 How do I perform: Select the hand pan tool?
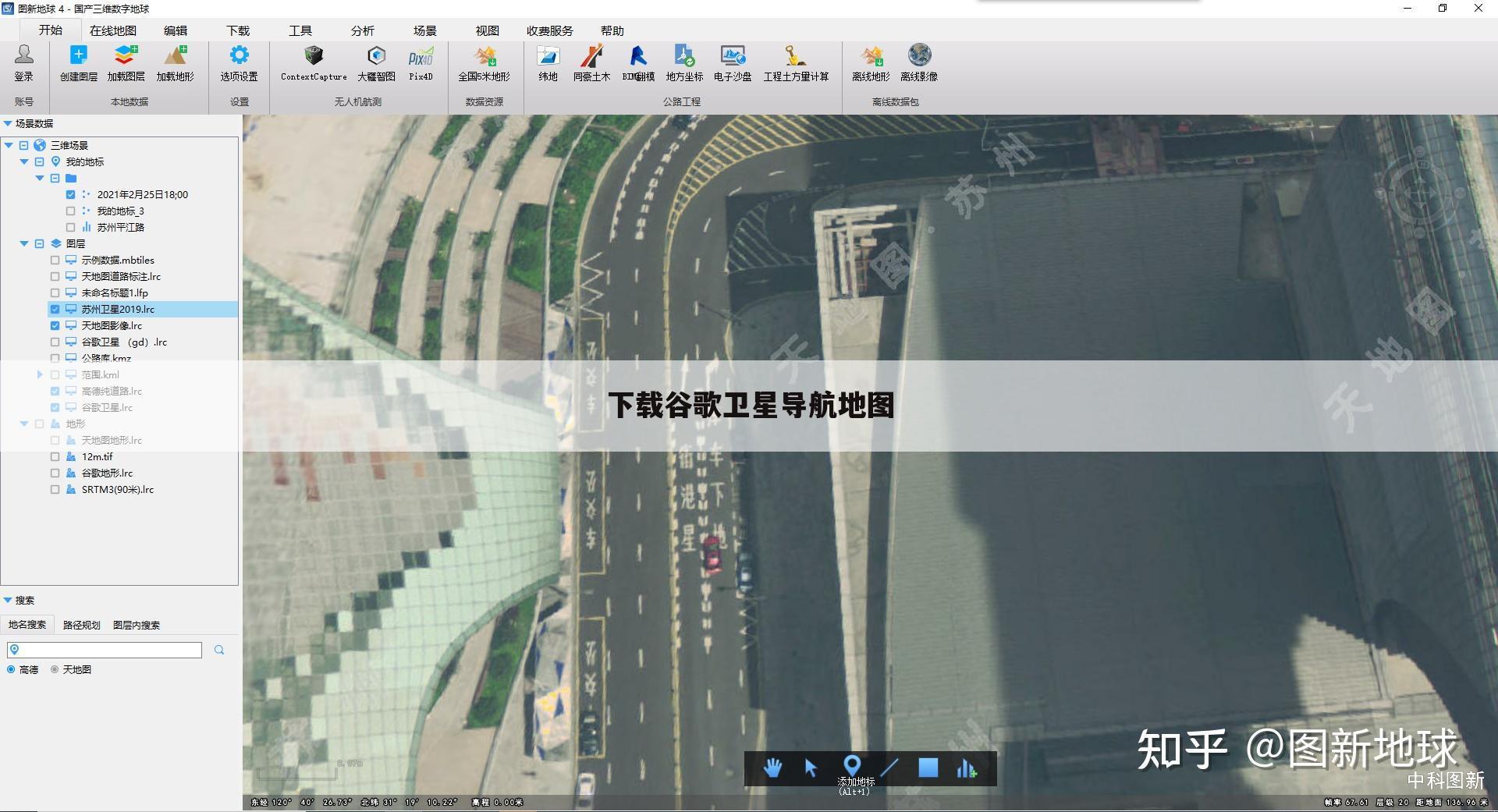click(x=772, y=768)
